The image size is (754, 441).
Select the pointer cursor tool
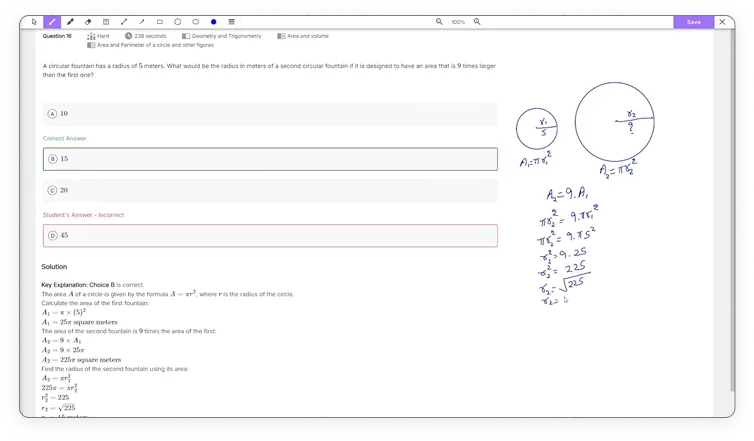click(34, 22)
